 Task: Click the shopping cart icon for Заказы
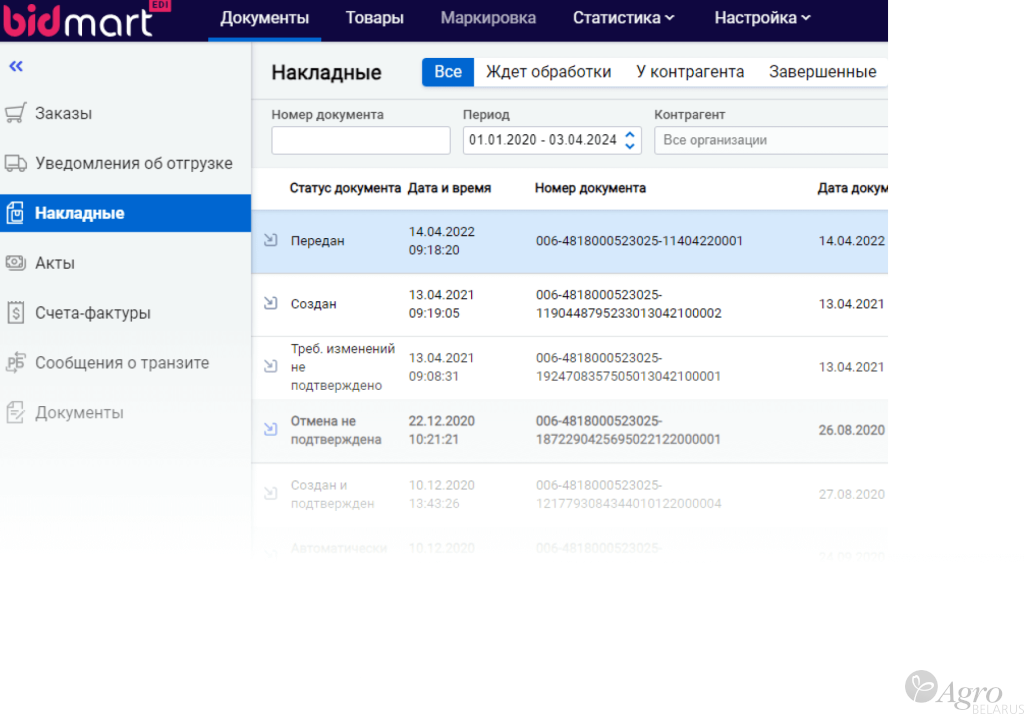pyautogui.click(x=16, y=113)
